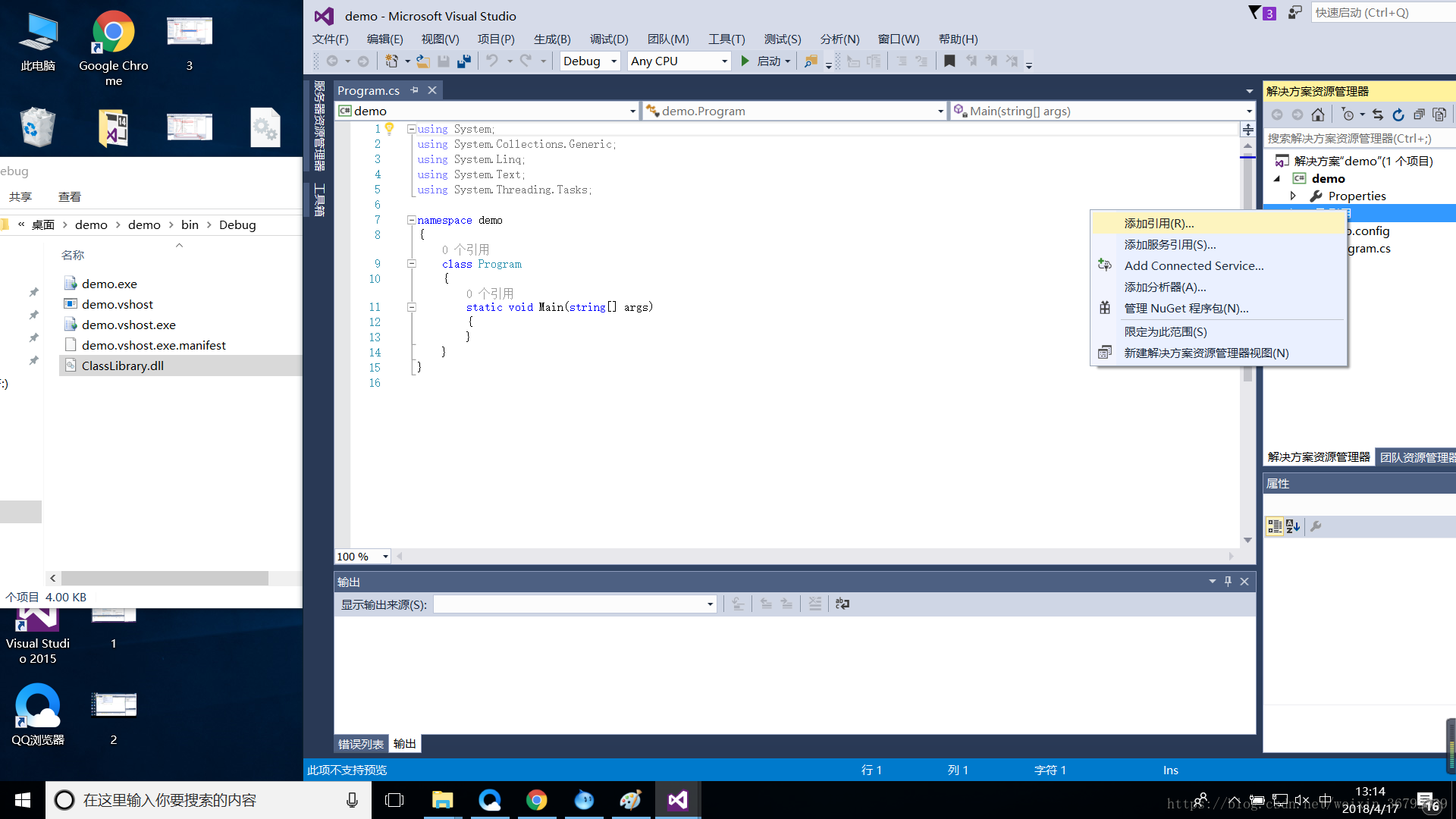Click the Solution Explorer search field
This screenshot has height=819, width=1456.
pyautogui.click(x=1359, y=139)
